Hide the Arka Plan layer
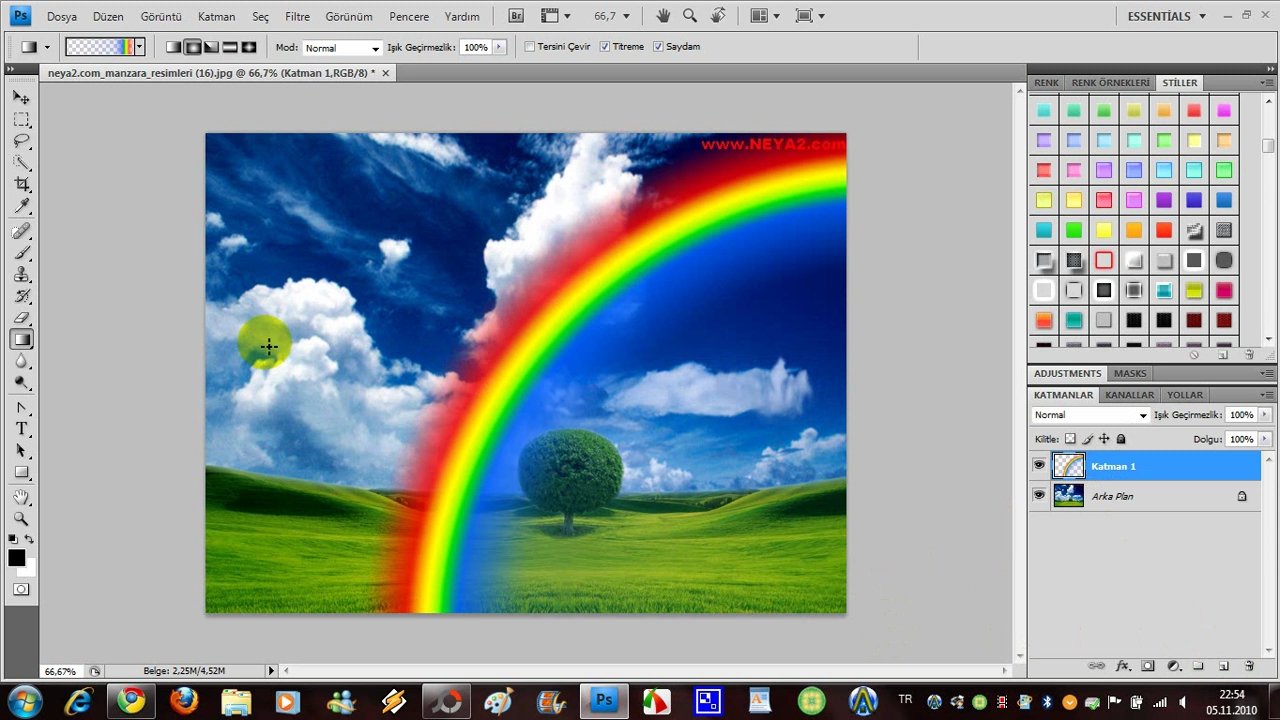Screen dimensions: 1280x720 (x=1039, y=496)
